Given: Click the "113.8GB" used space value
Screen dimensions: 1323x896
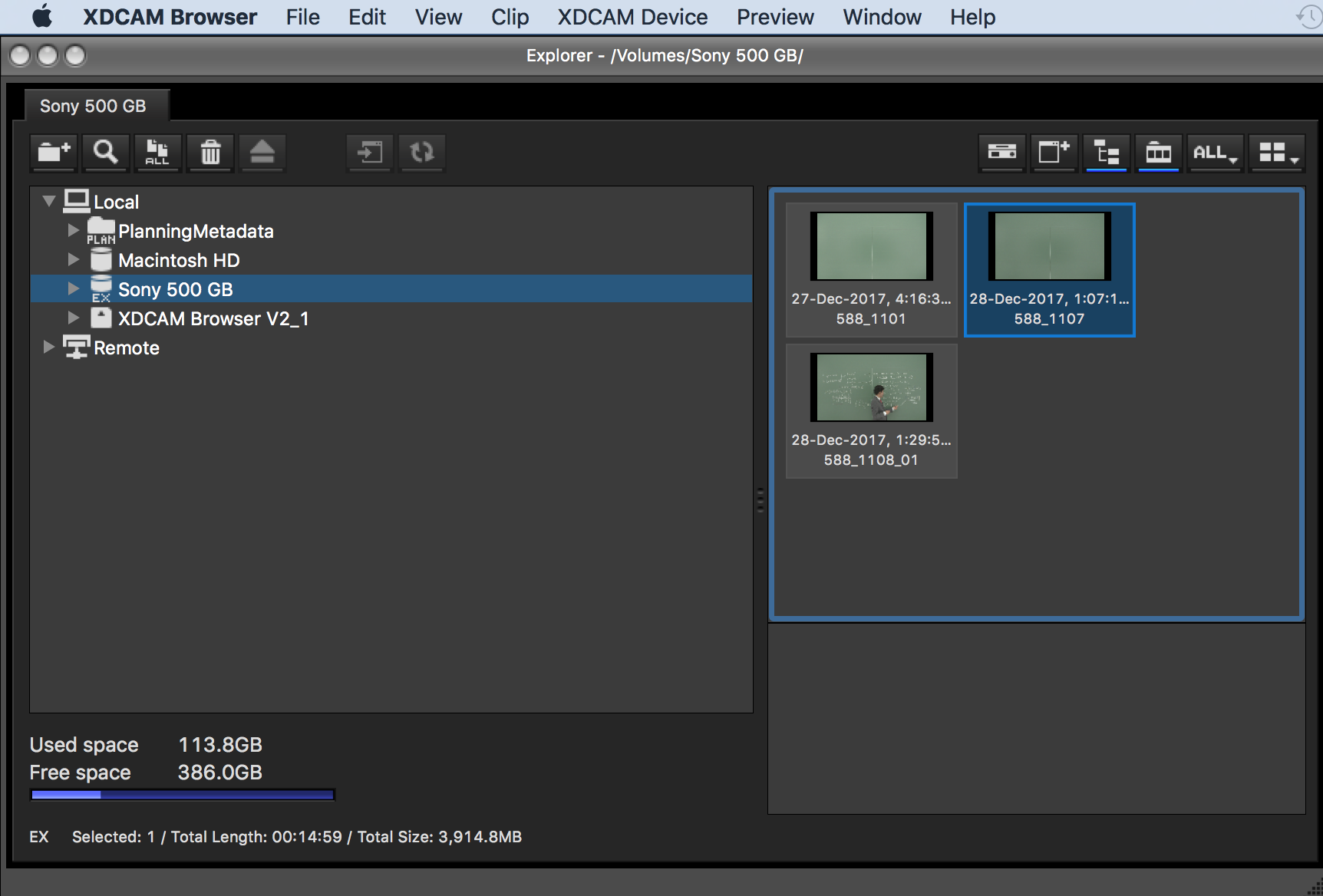Looking at the screenshot, I should pyautogui.click(x=220, y=745).
